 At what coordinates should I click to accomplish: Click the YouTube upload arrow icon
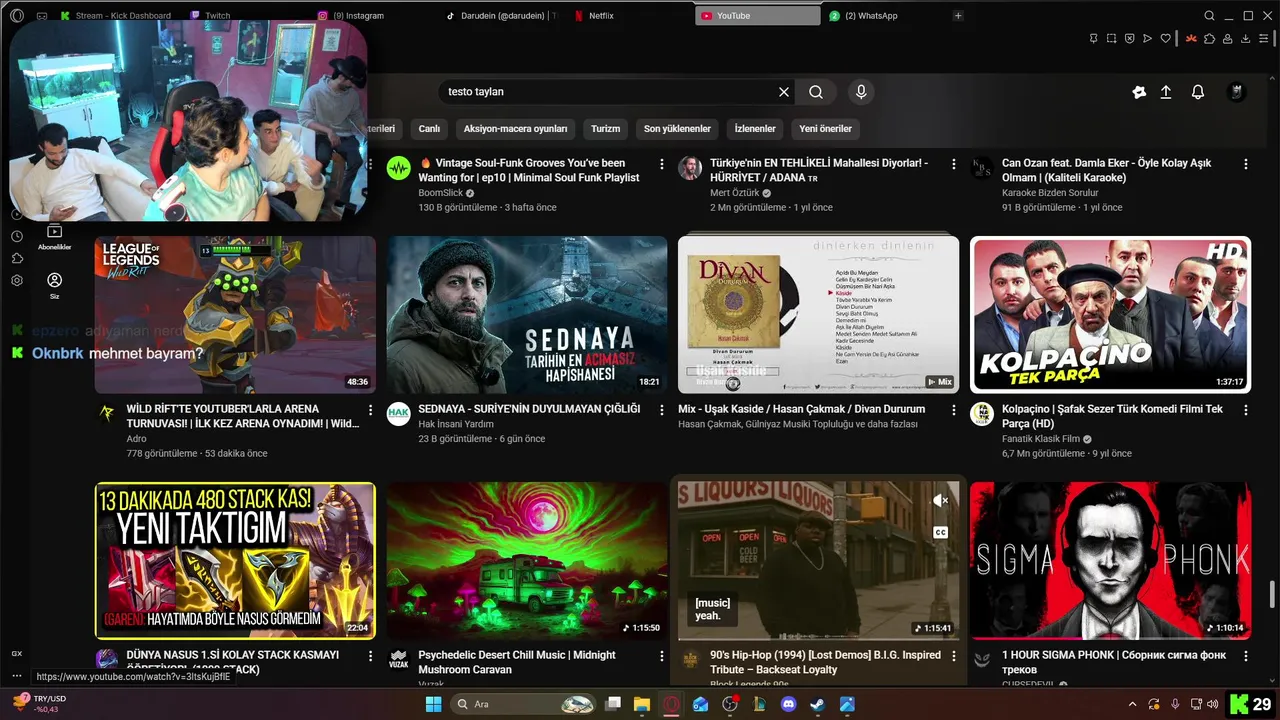1166,92
